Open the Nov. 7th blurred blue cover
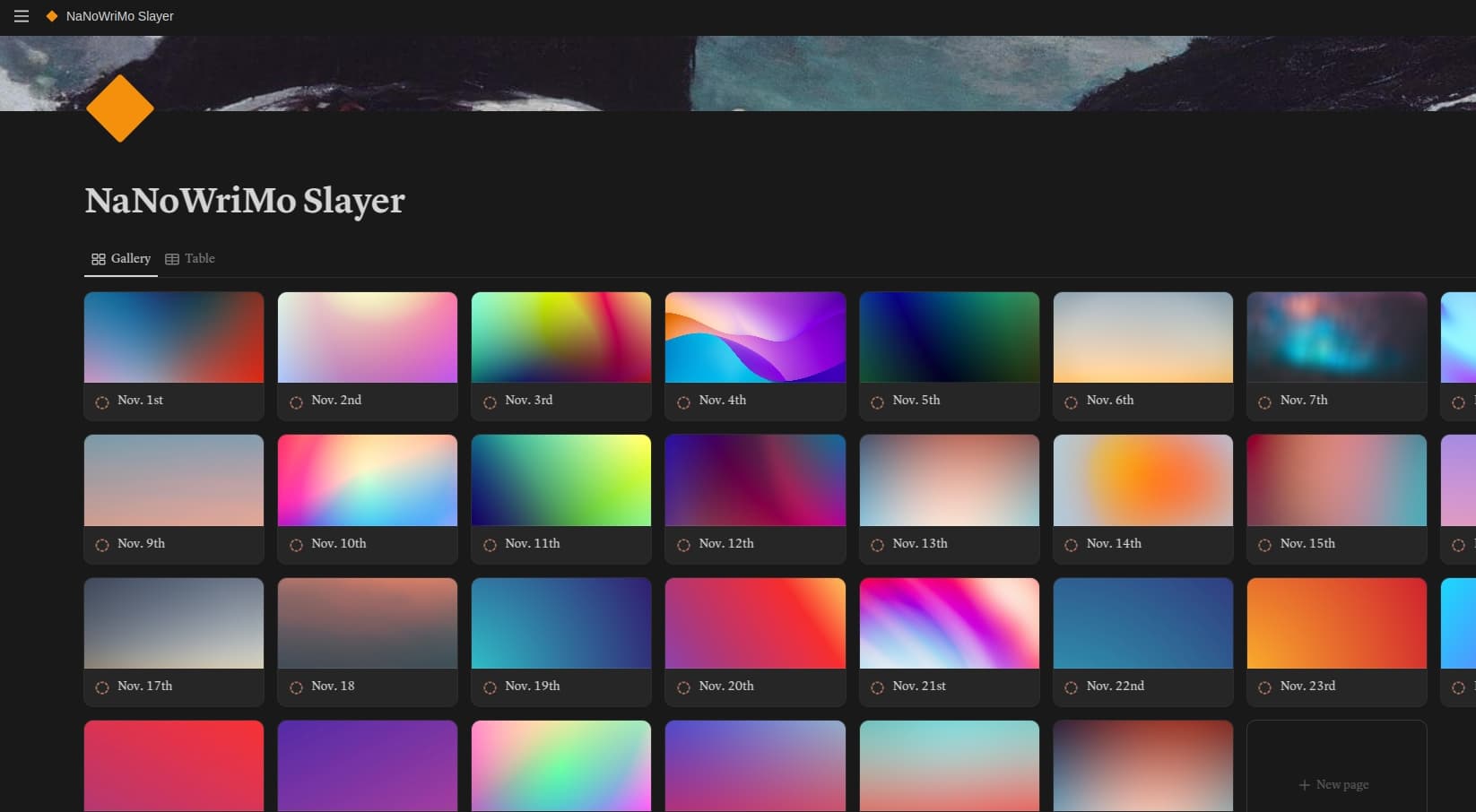 [x=1337, y=337]
